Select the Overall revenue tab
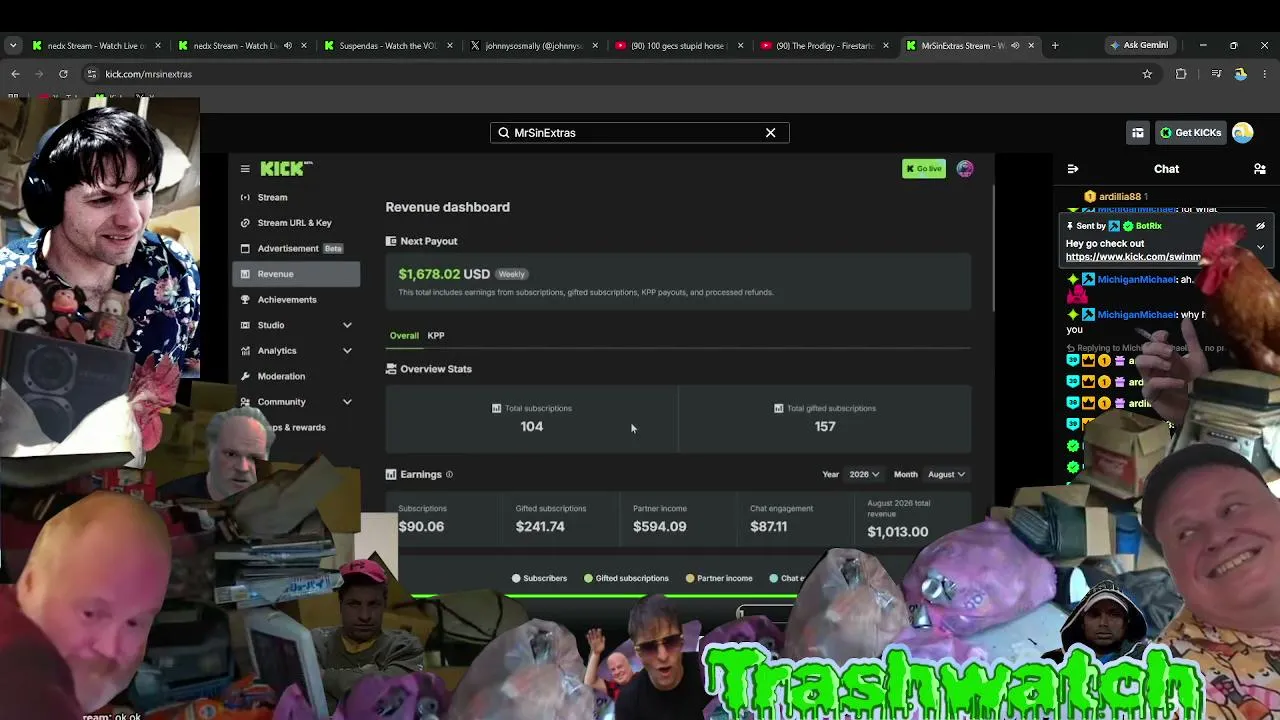Image resolution: width=1280 pixels, height=720 pixels. pos(404,336)
